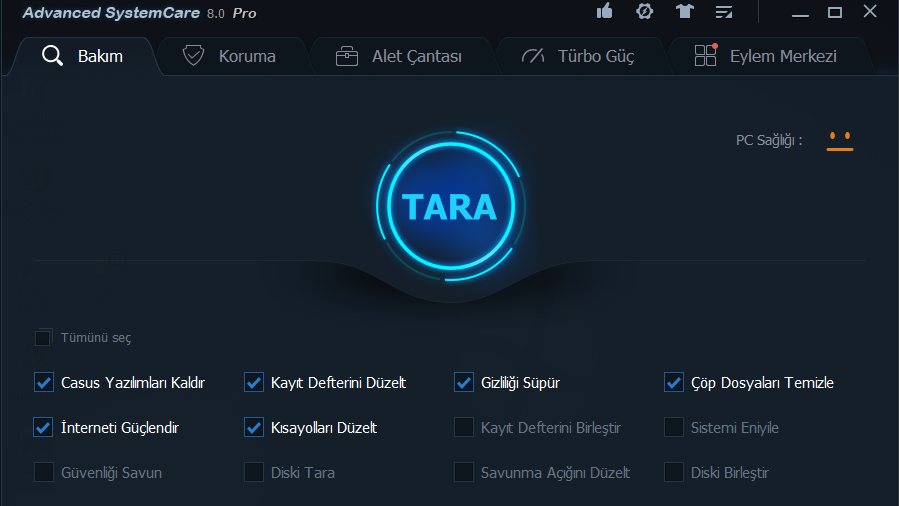Enable Sistemi Eniyile checkbox

point(674,427)
